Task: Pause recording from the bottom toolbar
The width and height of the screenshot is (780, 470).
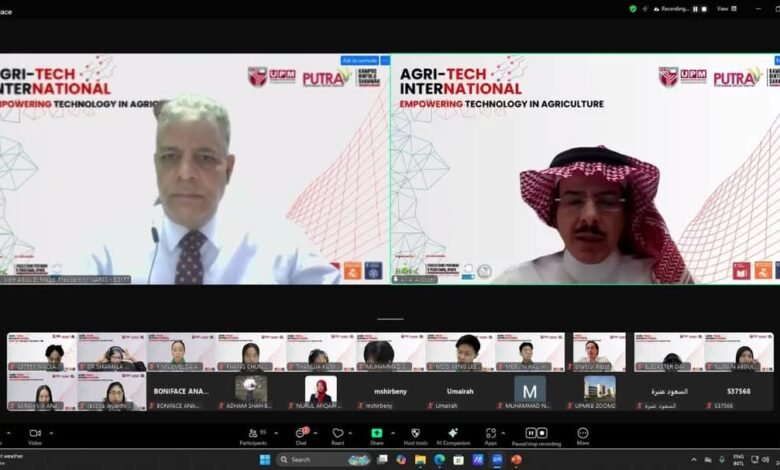Action: pos(530,433)
